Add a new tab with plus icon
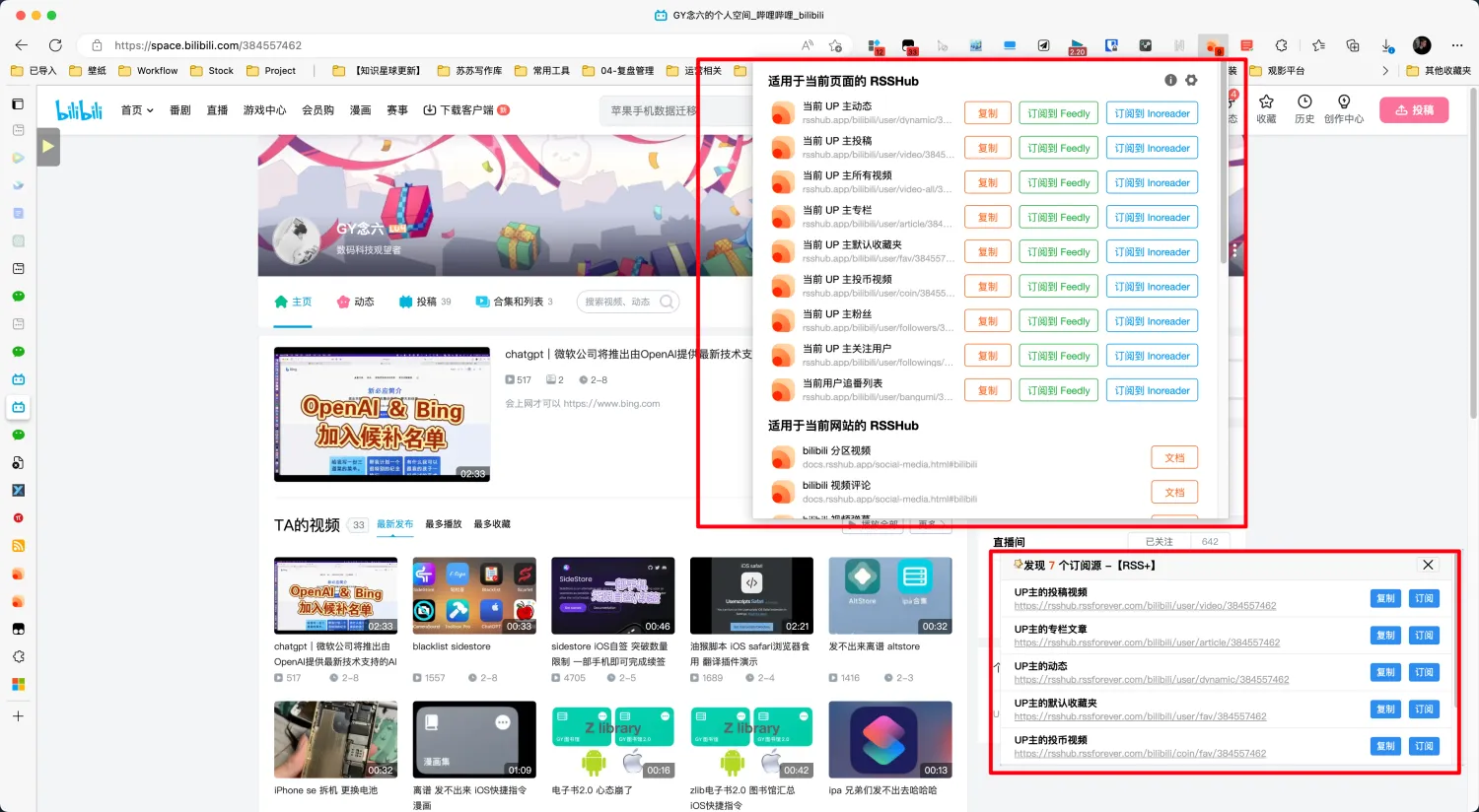The image size is (1479, 812). (18, 716)
